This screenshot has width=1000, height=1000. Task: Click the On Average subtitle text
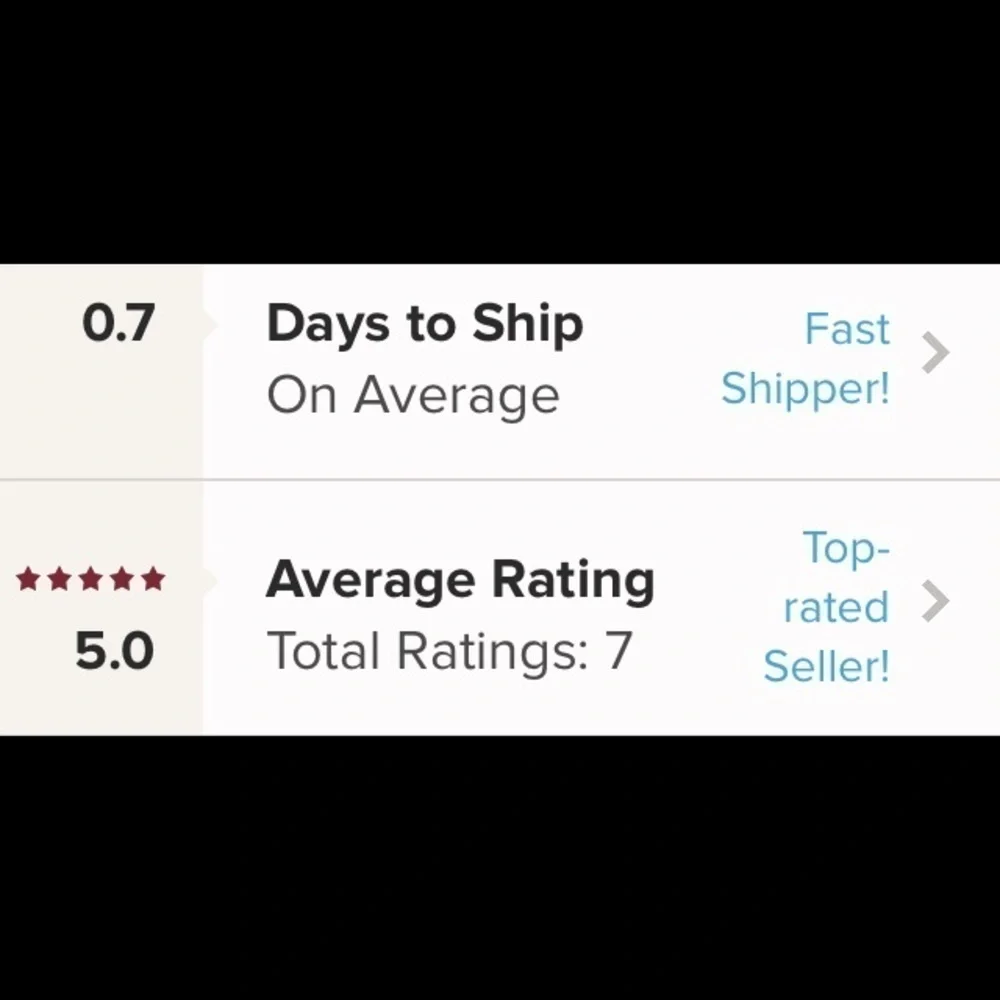tap(413, 394)
